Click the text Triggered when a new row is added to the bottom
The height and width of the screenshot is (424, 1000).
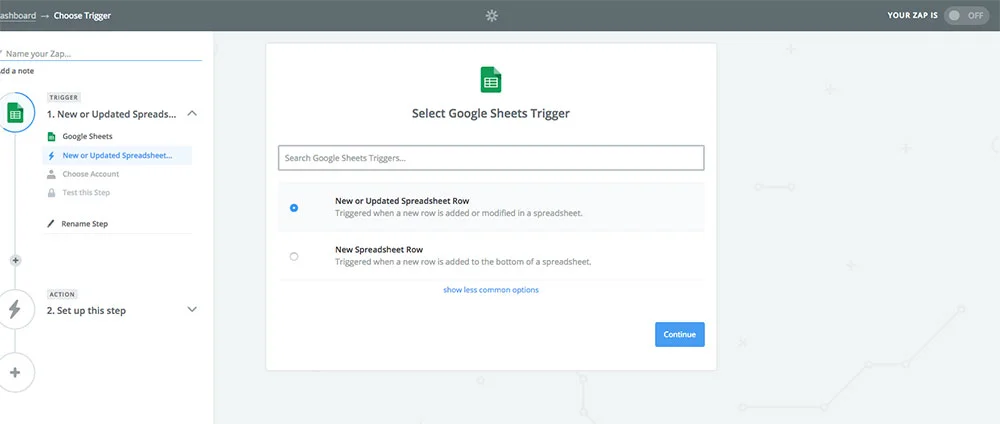pos(463,261)
